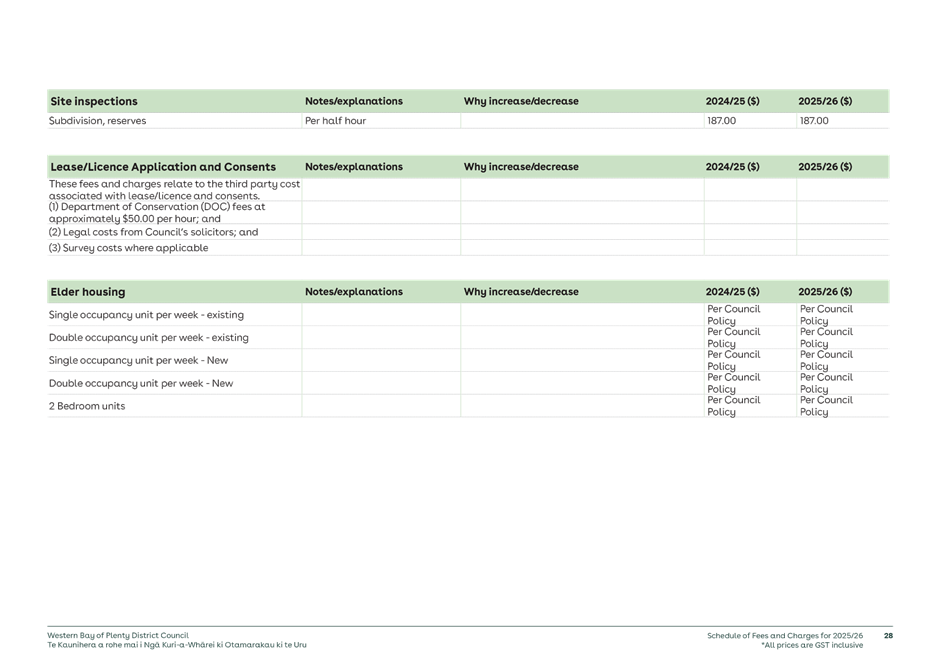Click Why increase/decrease header in Lease/Licence table
939x664 pixels.
point(520,167)
